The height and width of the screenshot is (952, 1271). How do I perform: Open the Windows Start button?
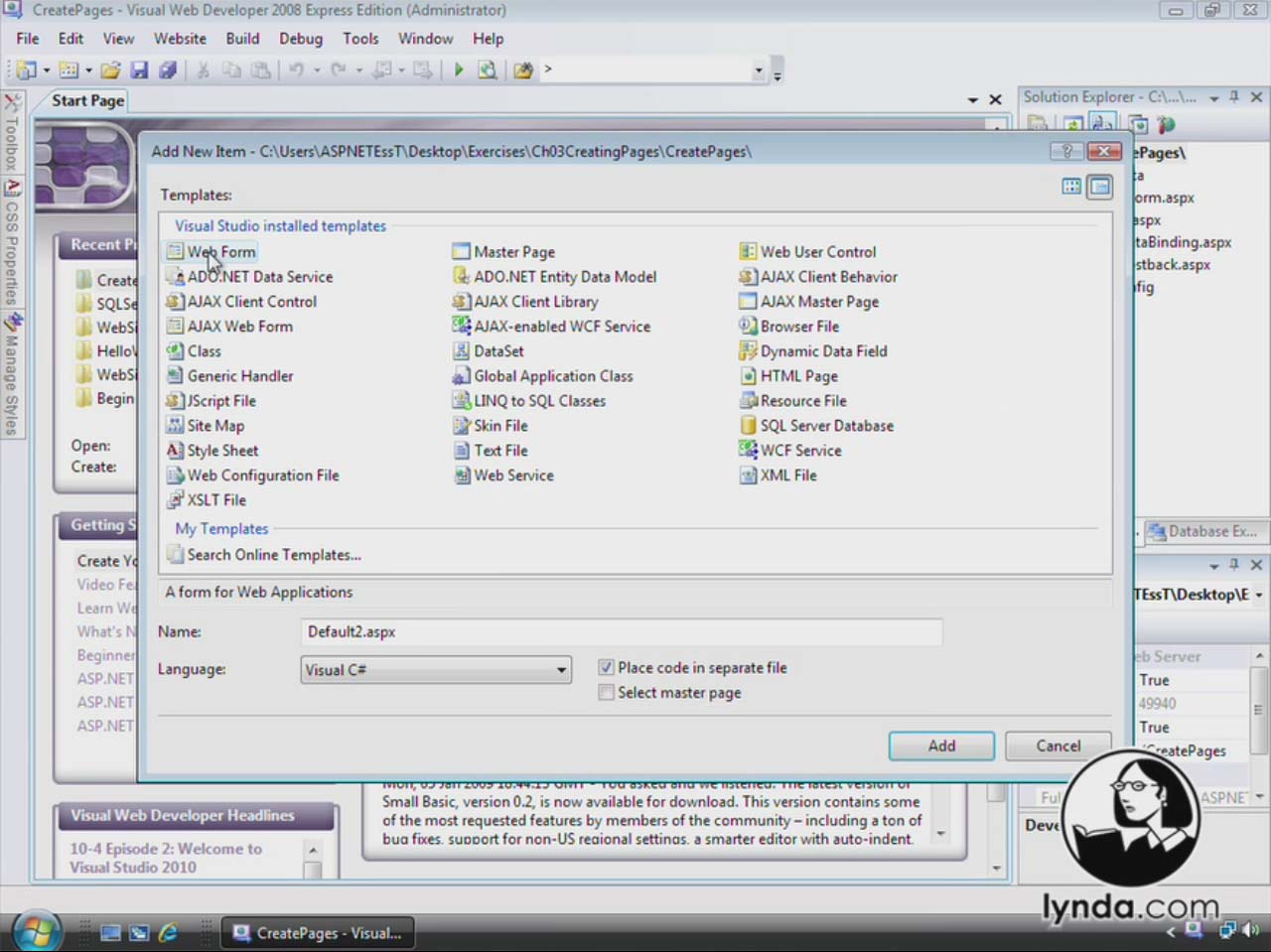(x=37, y=931)
